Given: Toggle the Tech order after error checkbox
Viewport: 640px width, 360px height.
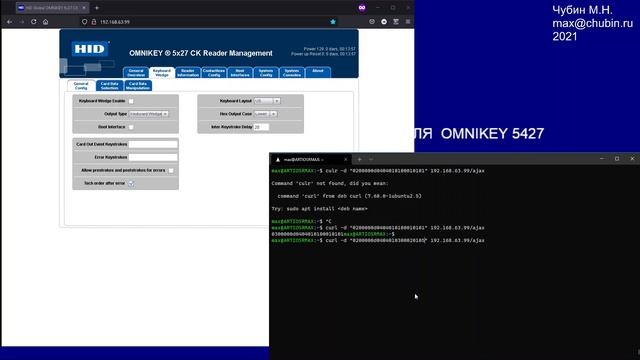Looking at the screenshot, I should coord(131,183).
